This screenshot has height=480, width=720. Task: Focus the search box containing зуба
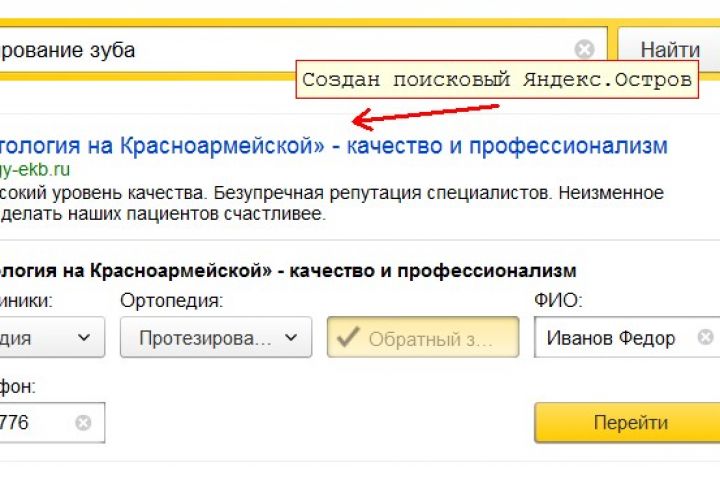point(290,50)
